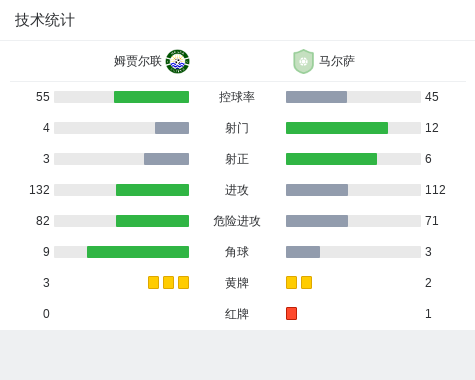The height and width of the screenshot is (380, 475).
Task: Click the green 角球 bar for 姆贾尔联
Action: point(138,252)
